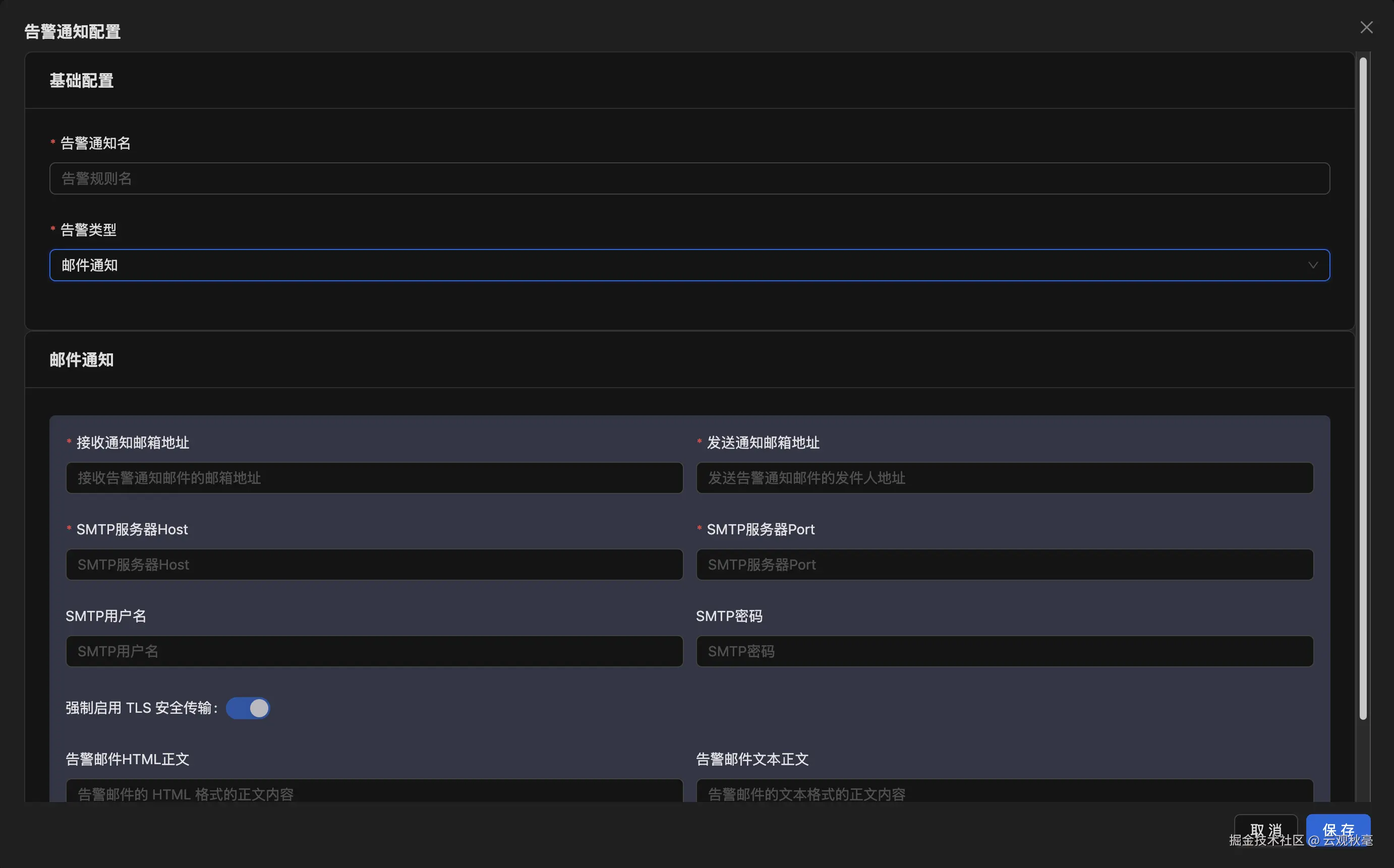Screen dimensions: 1394x868
Task: Click the 告警类型 field label
Action: tap(88, 230)
